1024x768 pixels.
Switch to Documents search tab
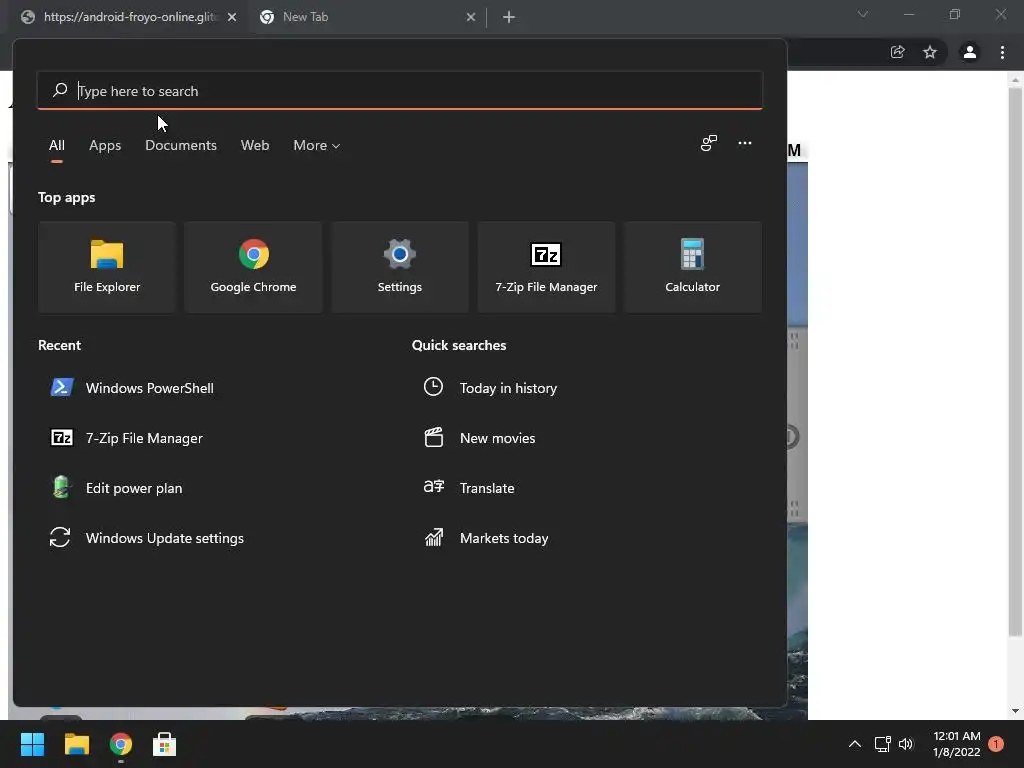[x=181, y=145]
